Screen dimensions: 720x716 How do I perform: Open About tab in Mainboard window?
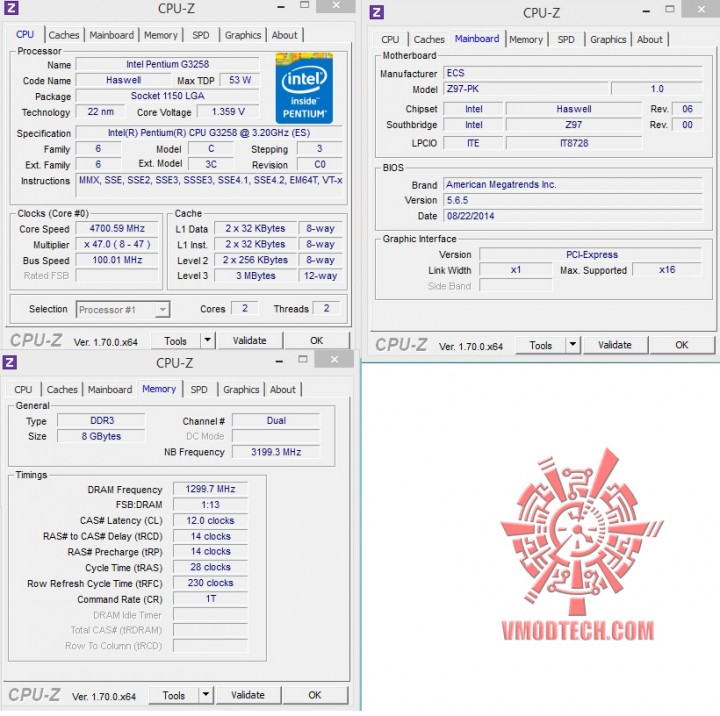[x=649, y=39]
